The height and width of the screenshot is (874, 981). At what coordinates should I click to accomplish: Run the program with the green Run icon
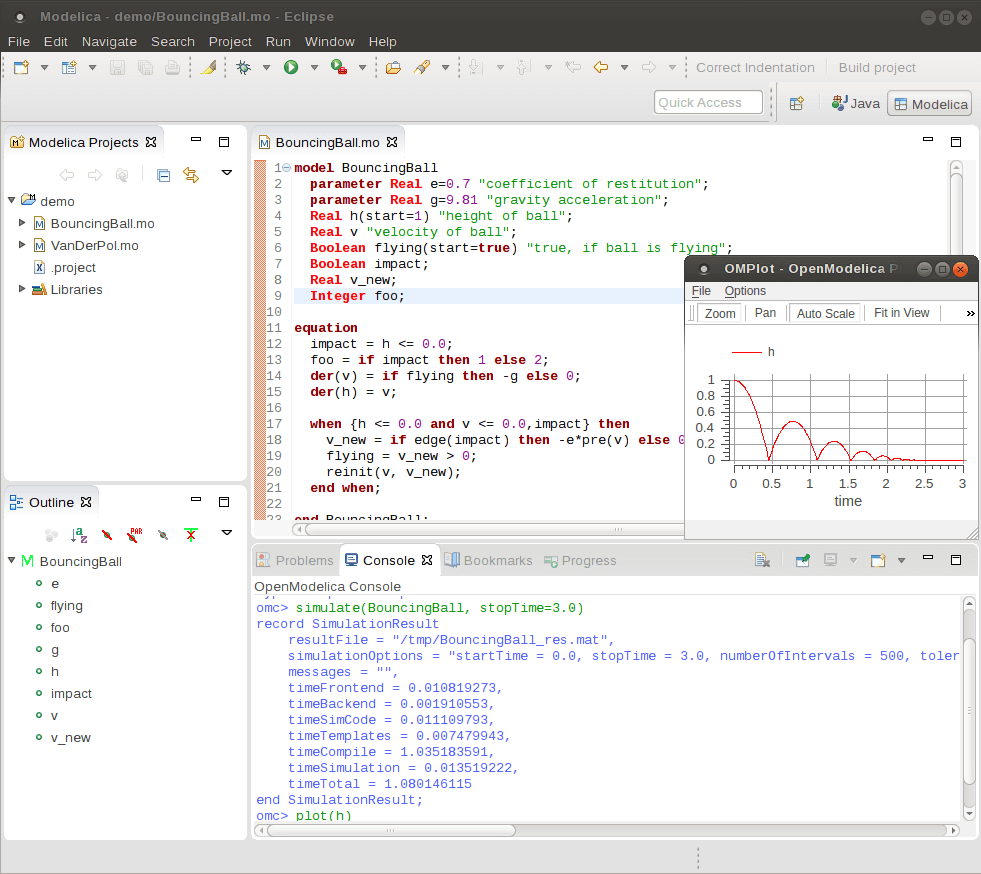289,67
